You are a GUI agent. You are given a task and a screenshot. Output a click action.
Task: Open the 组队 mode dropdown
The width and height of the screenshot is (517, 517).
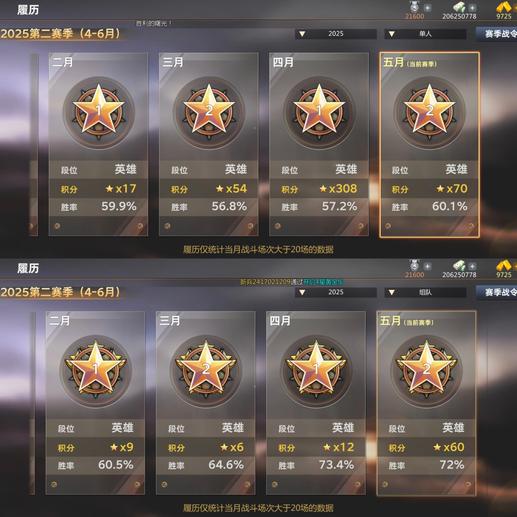coord(425,292)
